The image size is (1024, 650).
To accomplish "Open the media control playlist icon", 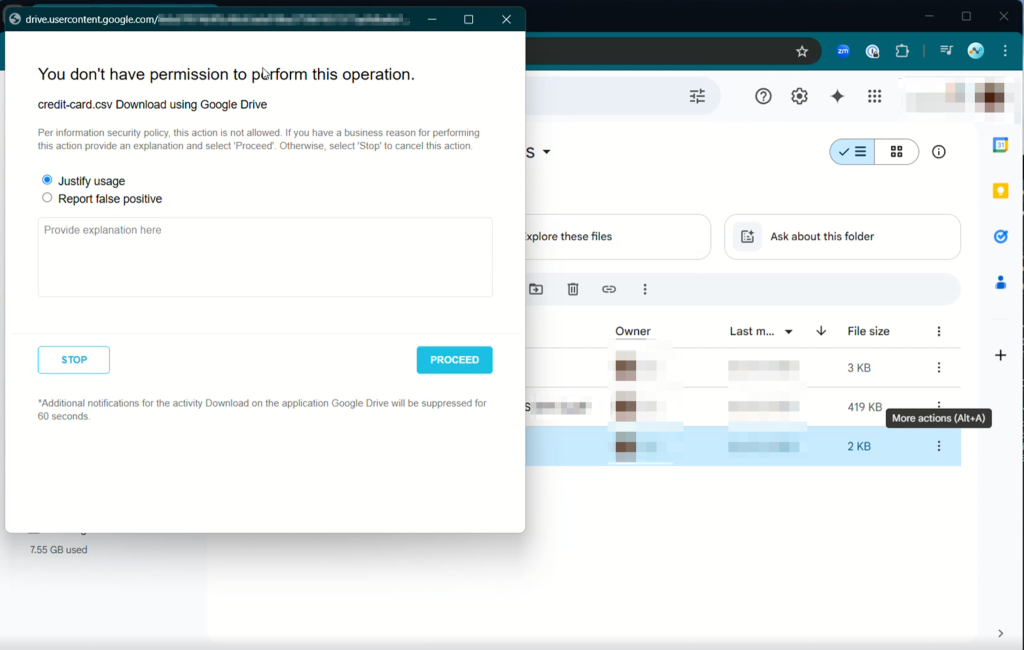I will [946, 51].
